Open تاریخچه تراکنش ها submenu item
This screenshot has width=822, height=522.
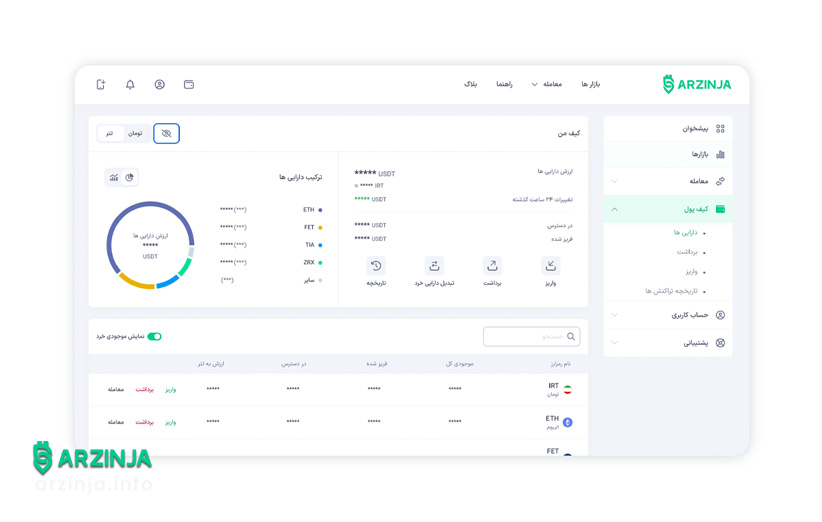point(672,291)
